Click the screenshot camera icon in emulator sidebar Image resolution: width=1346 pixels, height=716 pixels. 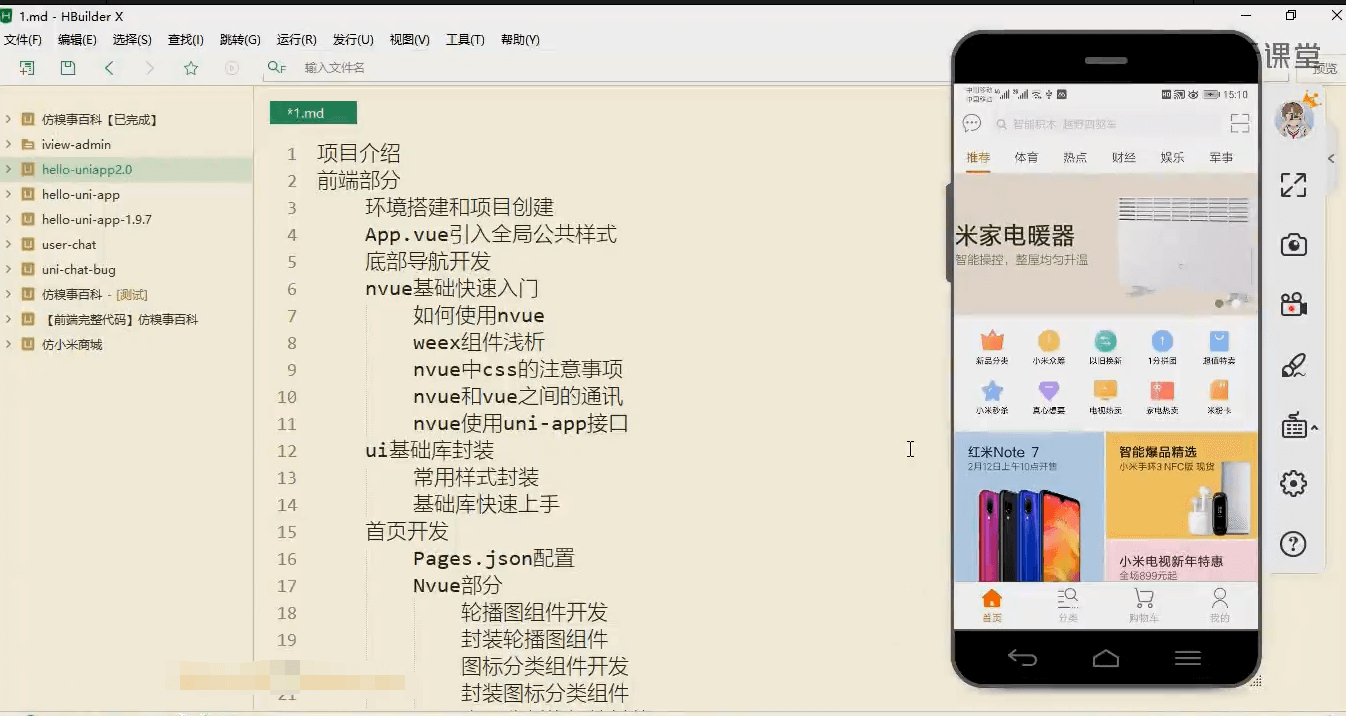[x=1294, y=245]
